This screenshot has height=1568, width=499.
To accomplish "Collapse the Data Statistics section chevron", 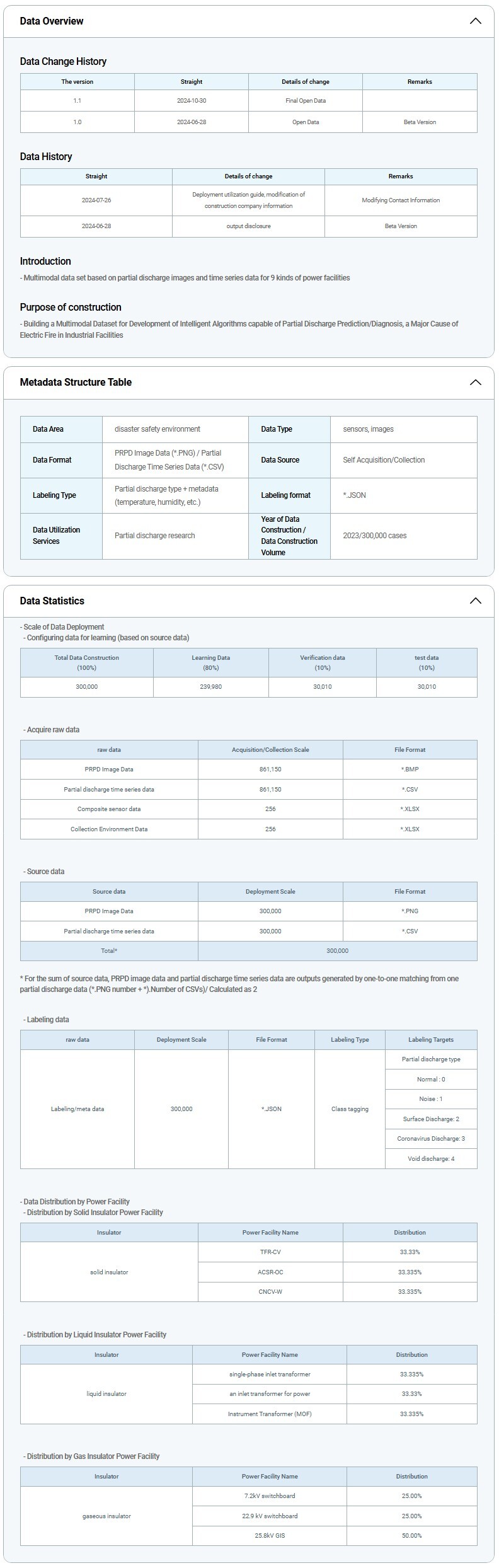I will coord(475,601).
